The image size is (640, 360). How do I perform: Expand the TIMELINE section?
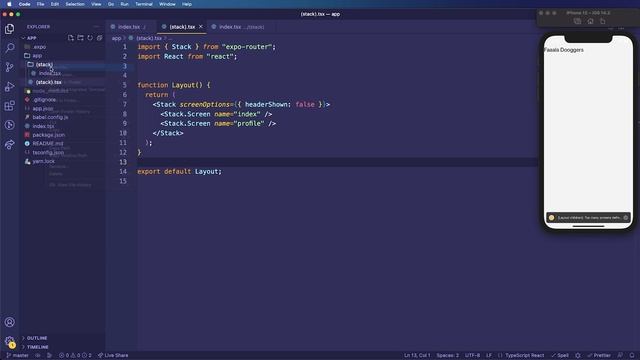pos(38,347)
